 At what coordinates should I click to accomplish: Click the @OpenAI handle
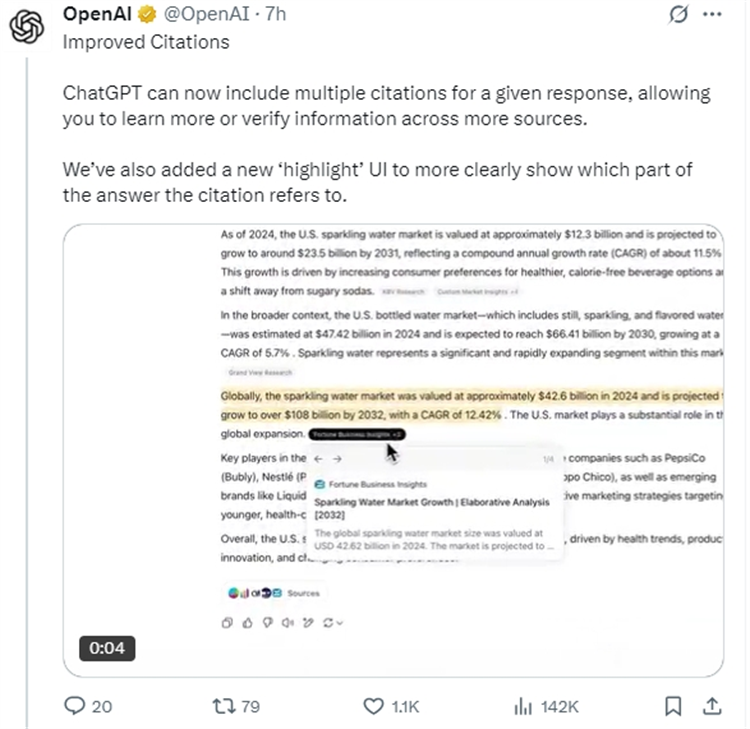pyautogui.click(x=196, y=15)
